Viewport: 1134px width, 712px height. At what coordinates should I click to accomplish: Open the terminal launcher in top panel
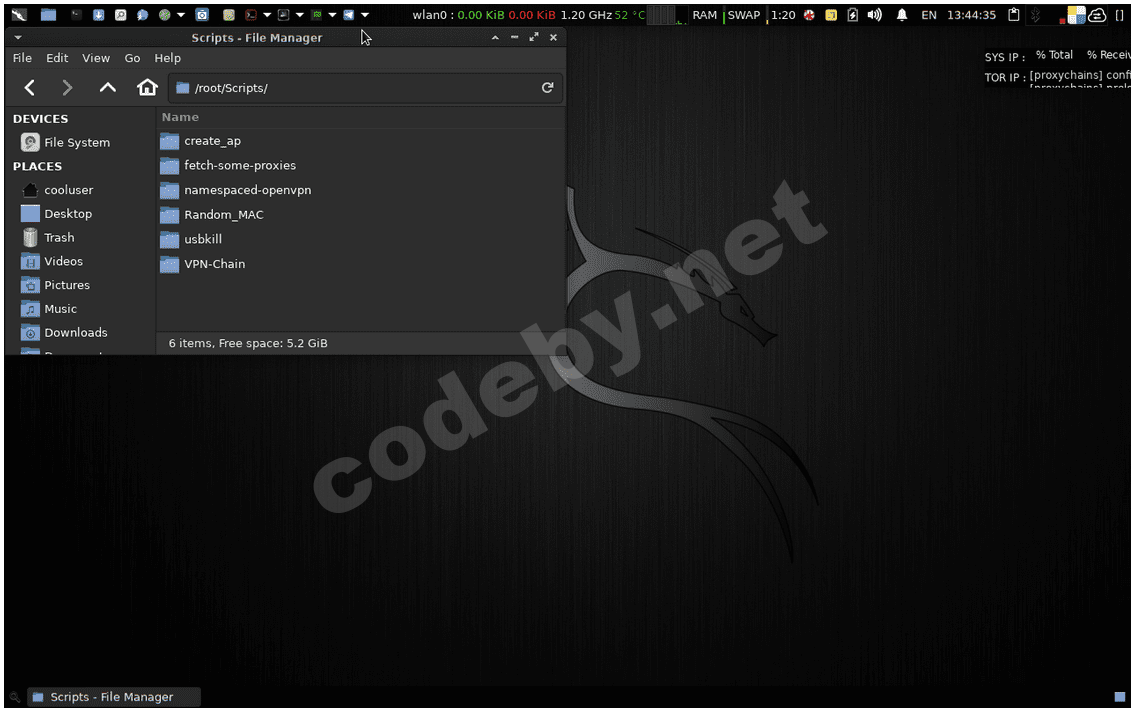pyautogui.click(x=75, y=14)
